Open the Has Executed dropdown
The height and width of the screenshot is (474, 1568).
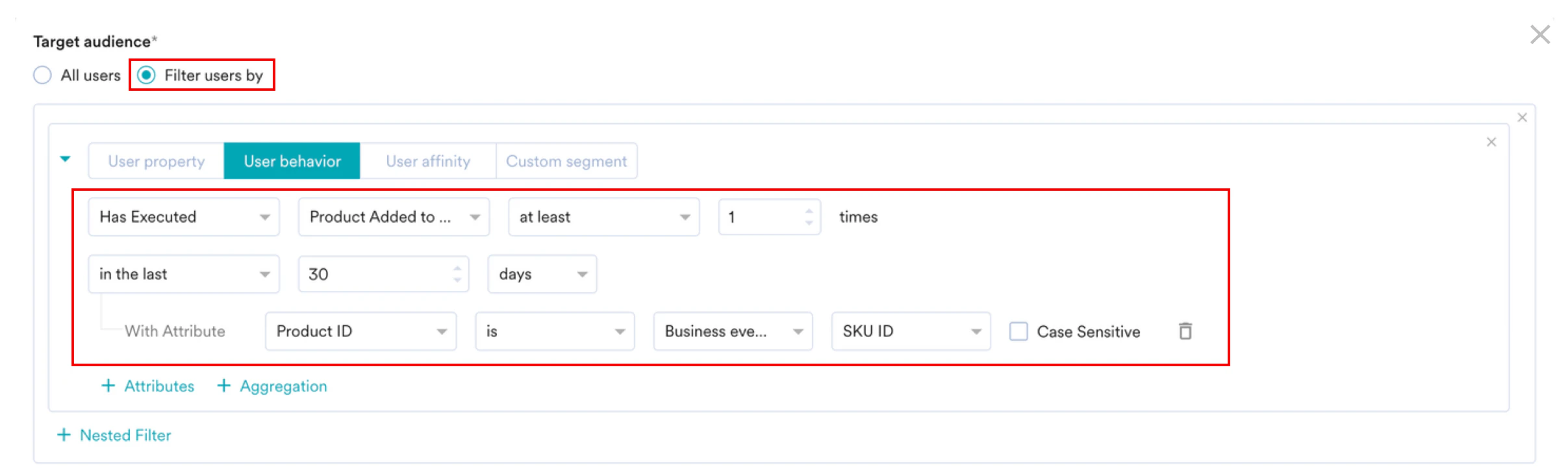pos(184,217)
